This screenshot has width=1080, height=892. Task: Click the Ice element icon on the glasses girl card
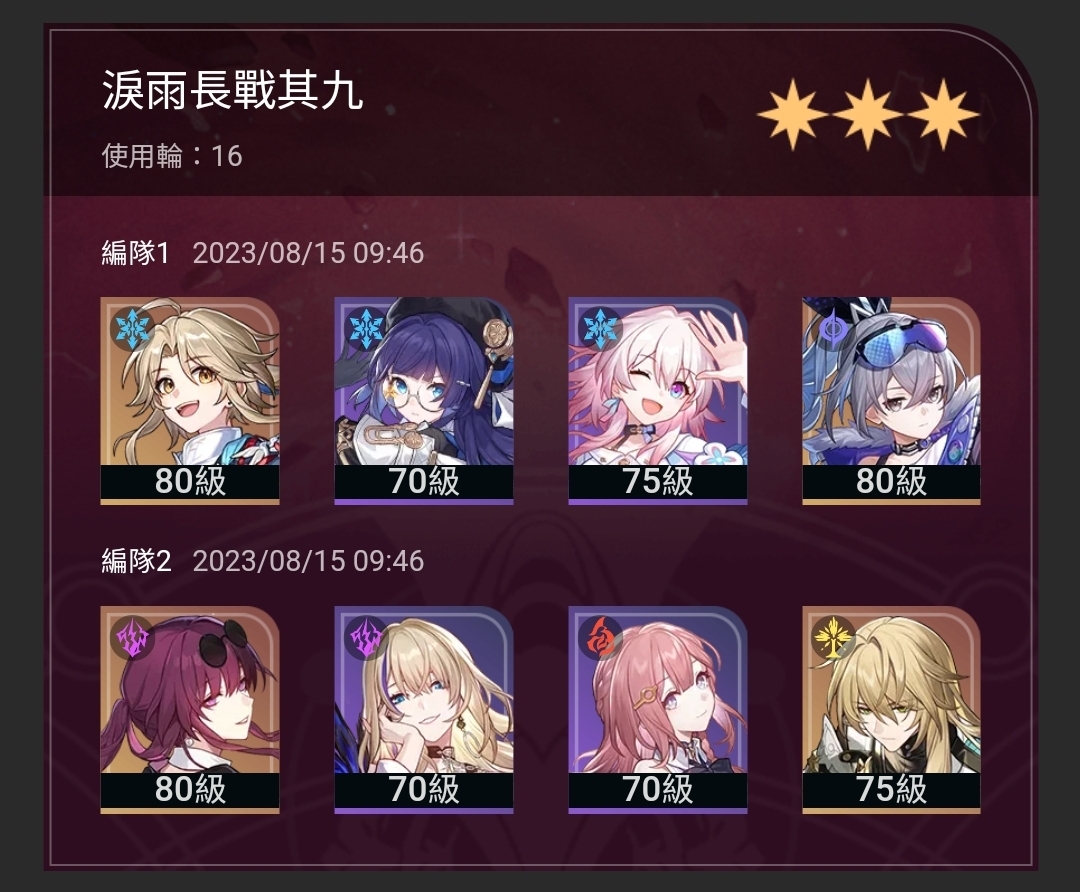point(366,328)
